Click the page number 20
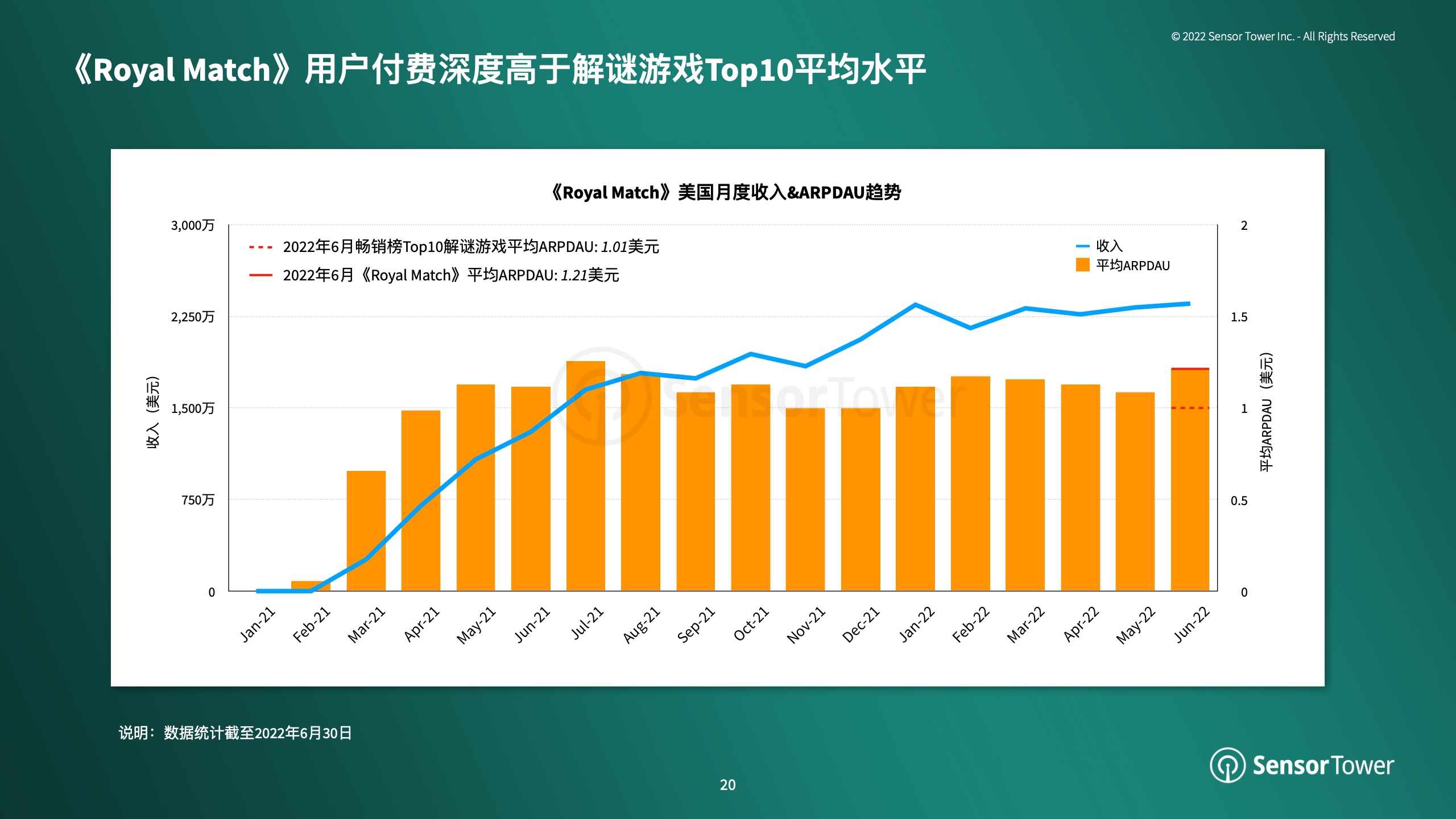The width and height of the screenshot is (1456, 819). click(x=727, y=785)
